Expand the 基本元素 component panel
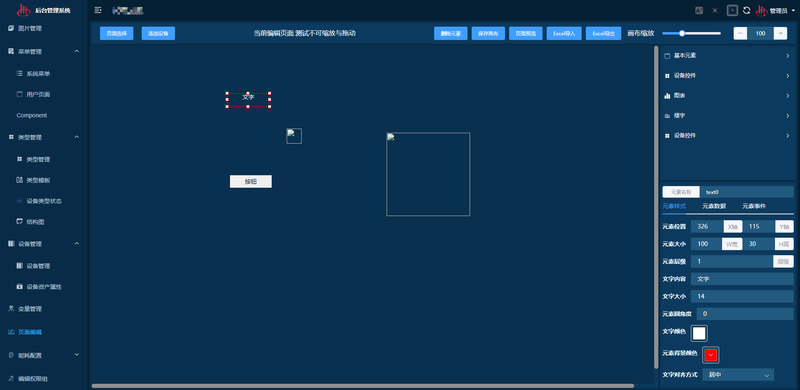This screenshot has width=800, height=390. (728, 56)
